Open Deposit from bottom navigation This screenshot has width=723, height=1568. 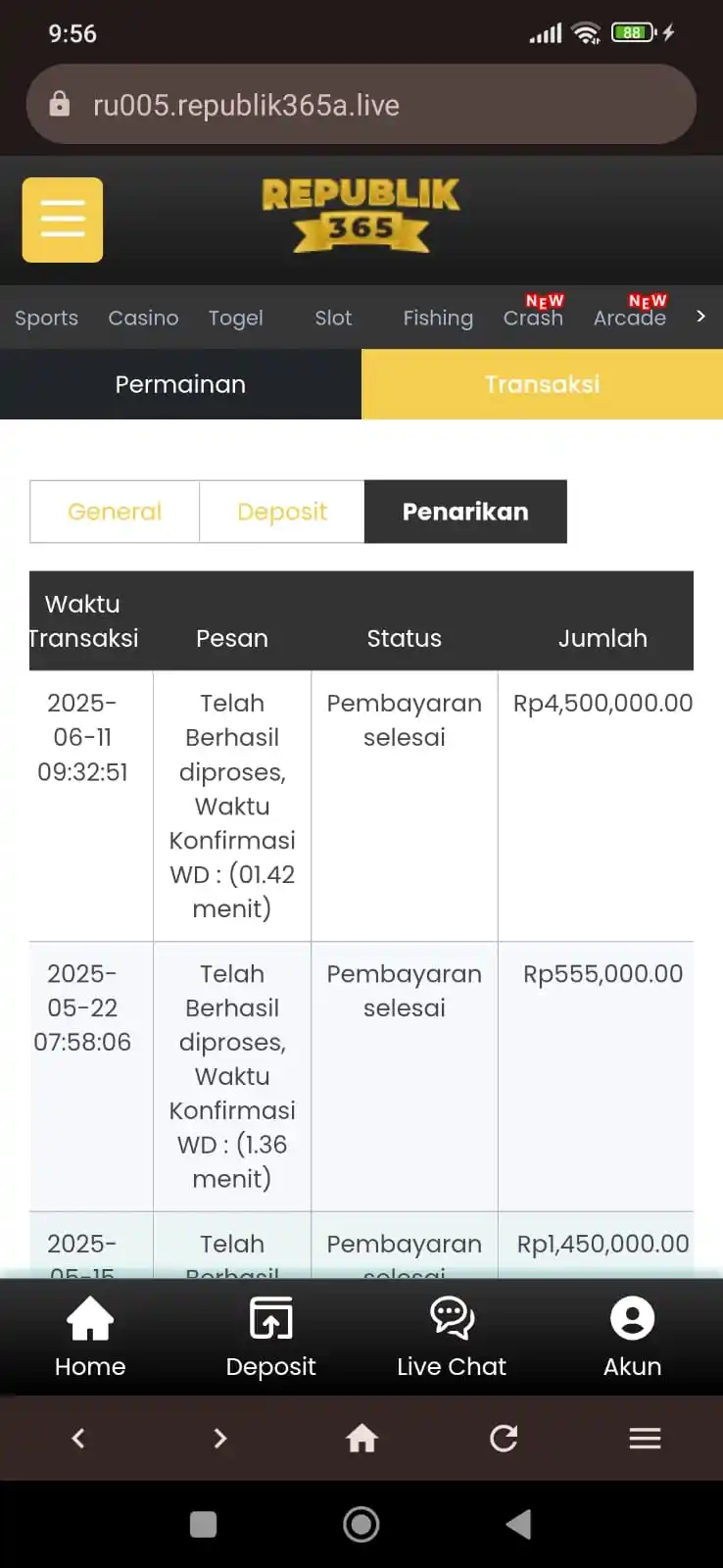coord(270,1338)
